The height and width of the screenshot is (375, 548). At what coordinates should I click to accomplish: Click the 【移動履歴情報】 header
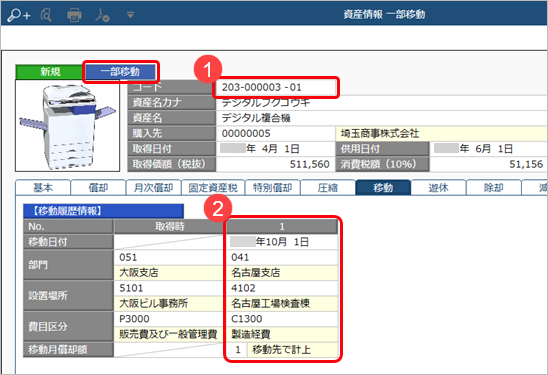point(103,211)
